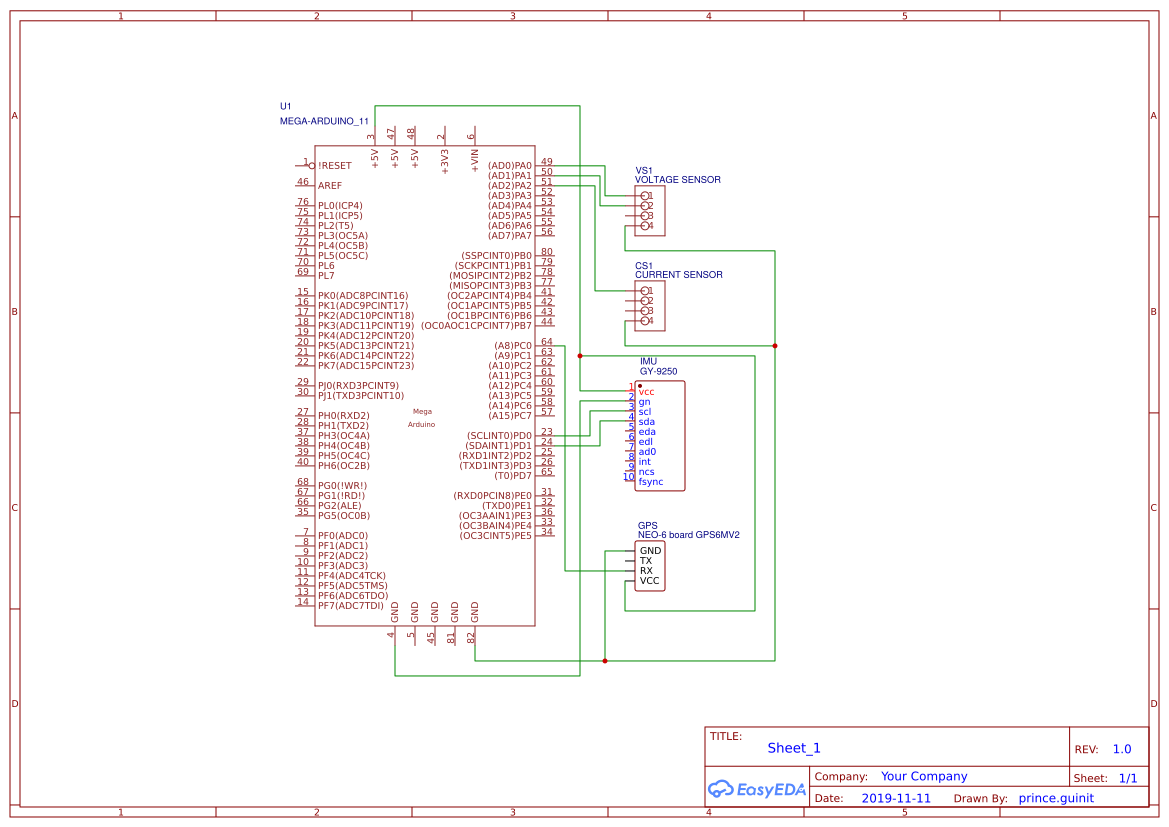Click the prince.guinit drawn-by name

click(x=1055, y=797)
